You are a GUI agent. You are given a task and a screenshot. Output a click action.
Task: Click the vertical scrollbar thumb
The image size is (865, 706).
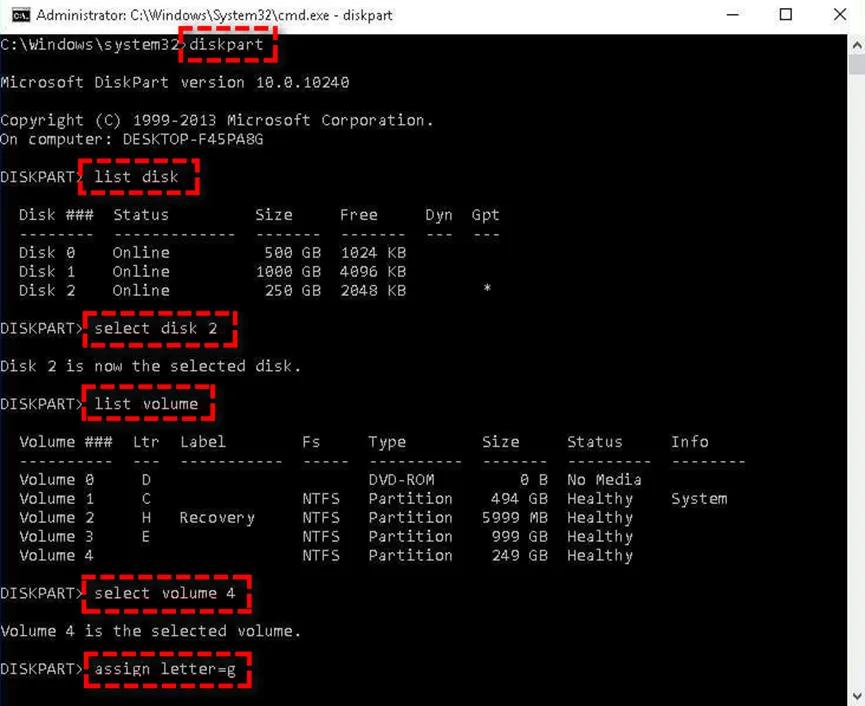coord(857,65)
